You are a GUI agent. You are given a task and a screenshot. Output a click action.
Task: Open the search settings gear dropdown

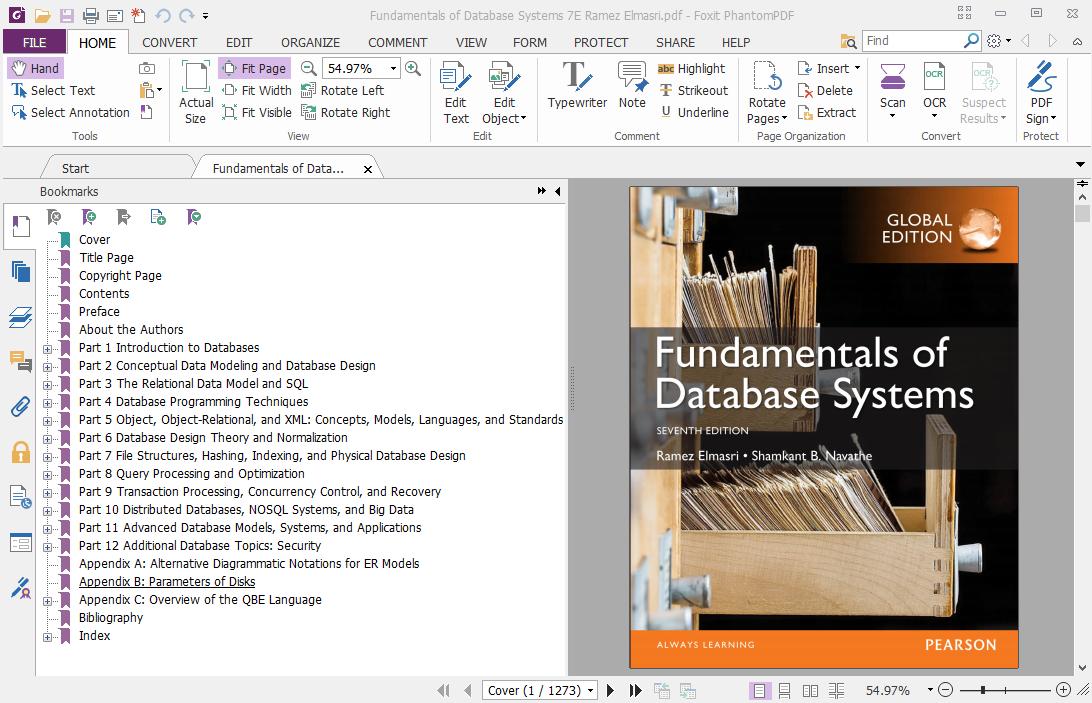coord(999,41)
